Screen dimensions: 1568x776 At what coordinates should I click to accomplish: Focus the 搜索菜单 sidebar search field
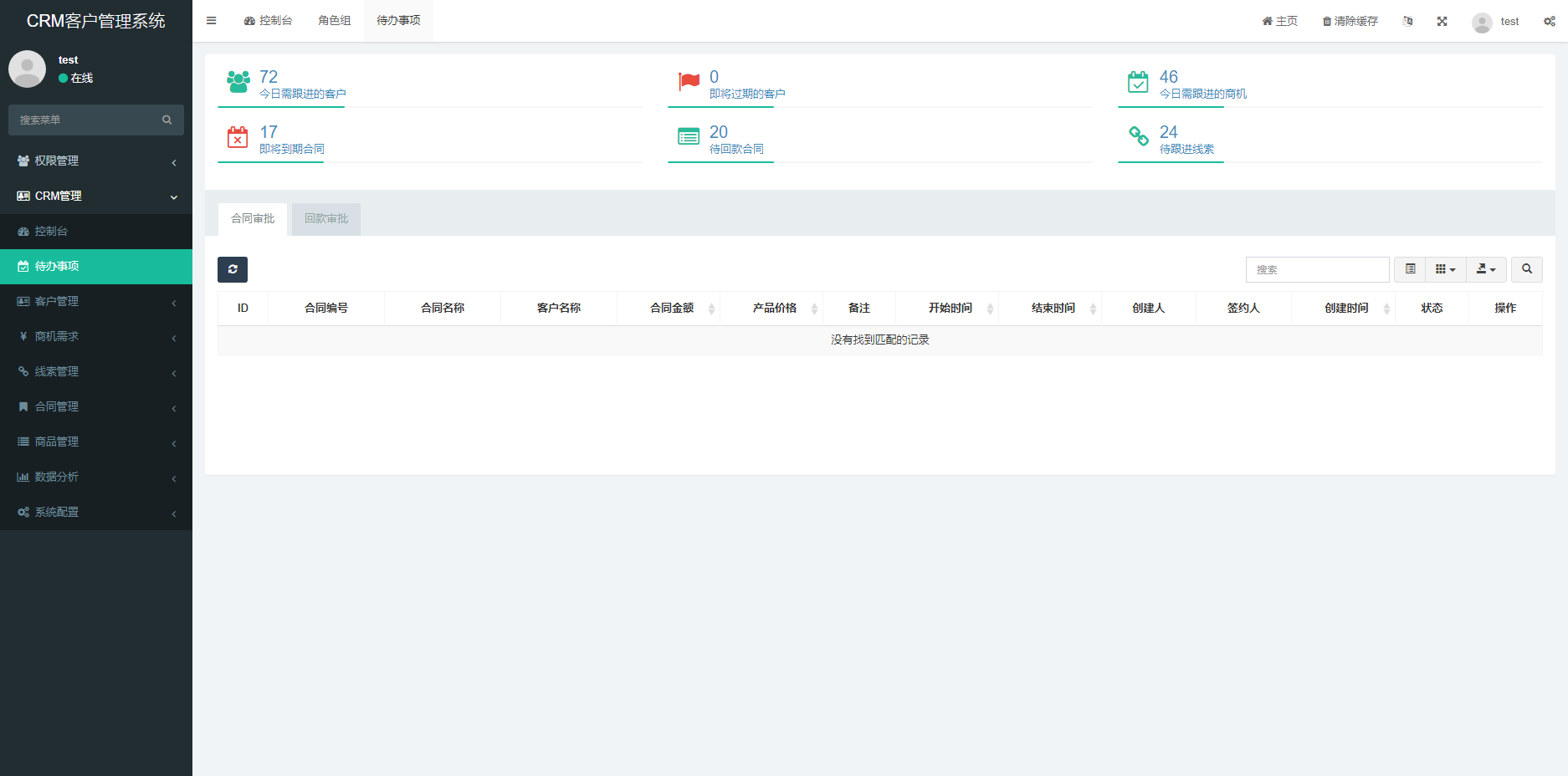click(x=84, y=120)
